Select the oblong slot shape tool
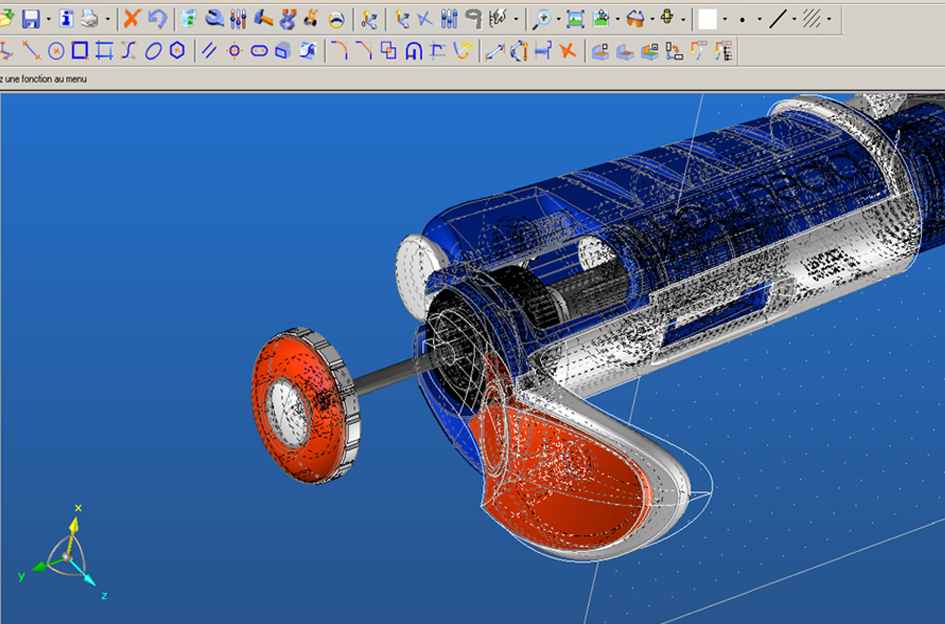 [259, 51]
